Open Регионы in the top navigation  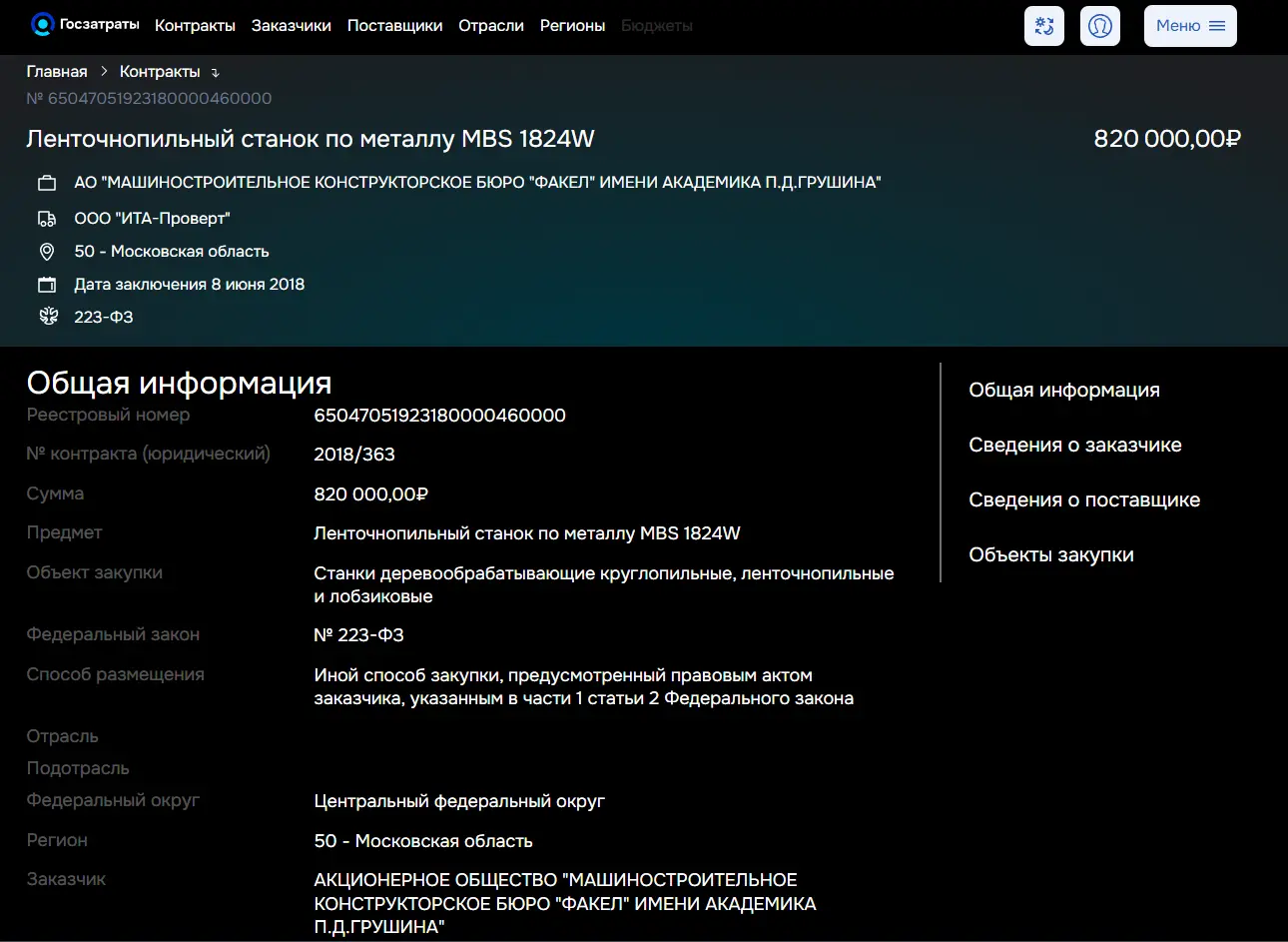pos(572,26)
